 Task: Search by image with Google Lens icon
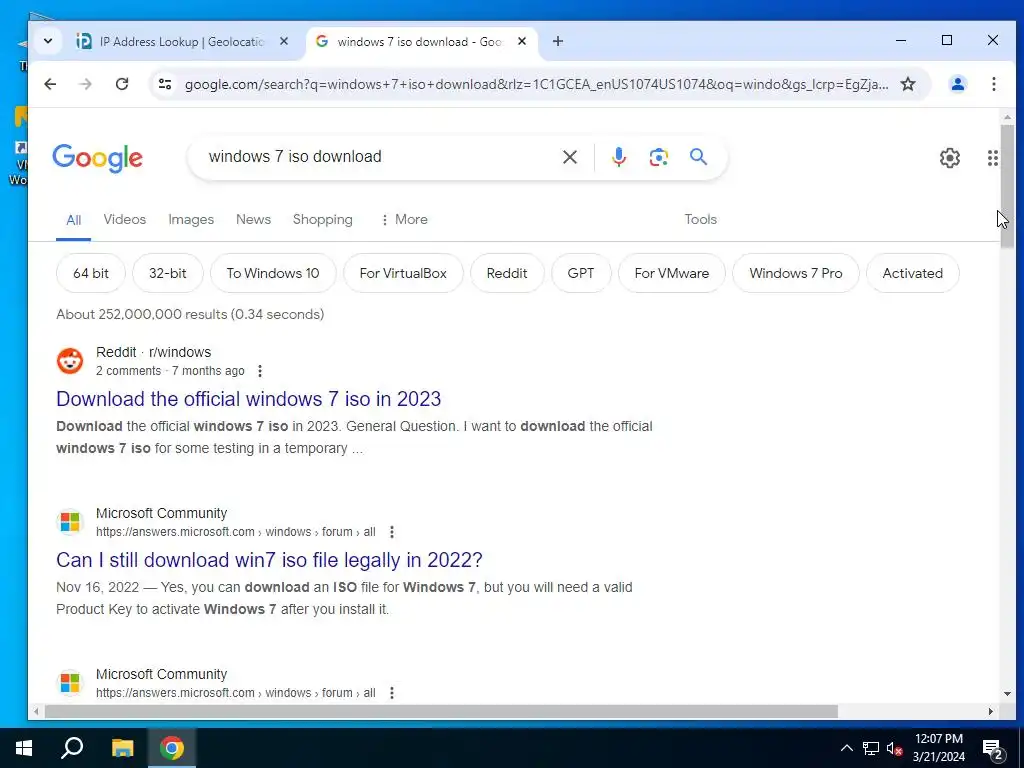[658, 157]
